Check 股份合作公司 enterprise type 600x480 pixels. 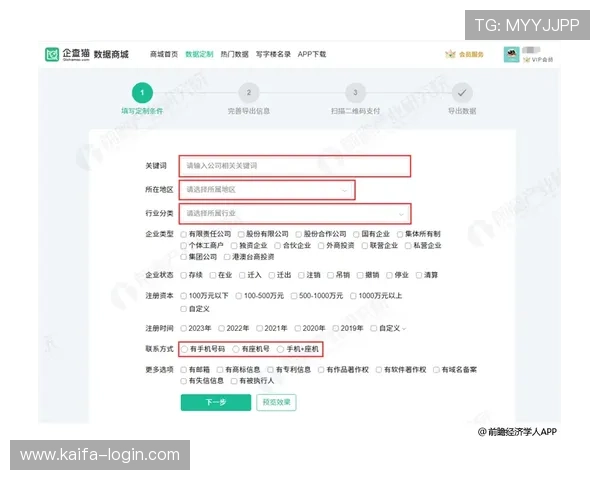click(x=298, y=234)
